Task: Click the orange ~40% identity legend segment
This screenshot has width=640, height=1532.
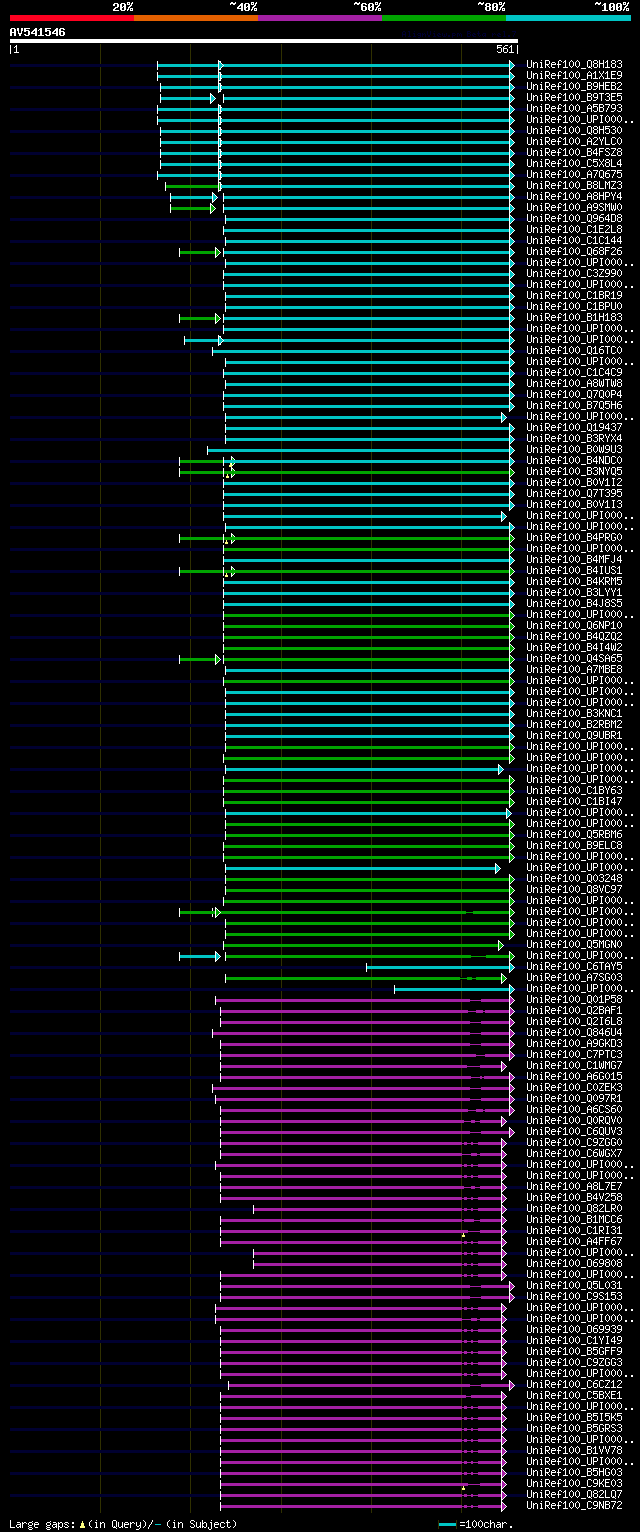Action: click(x=196, y=17)
